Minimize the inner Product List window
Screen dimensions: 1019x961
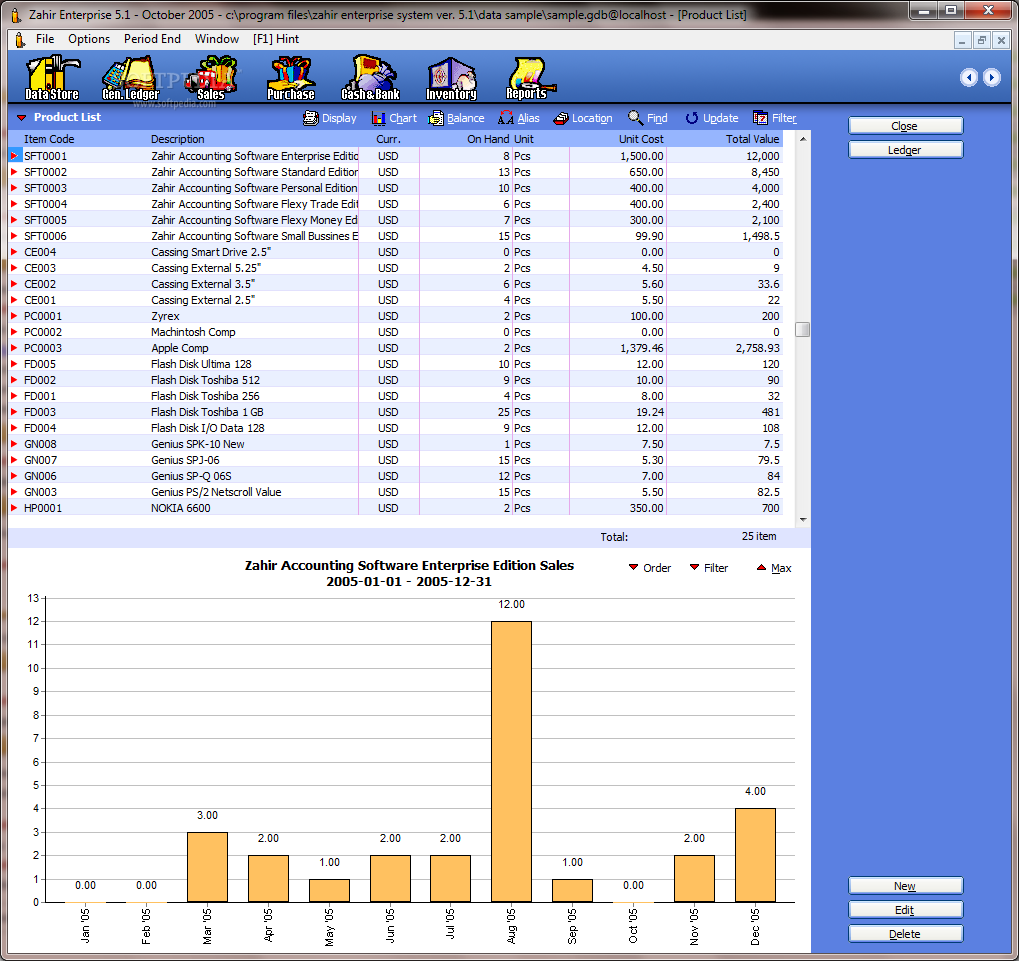click(x=962, y=40)
